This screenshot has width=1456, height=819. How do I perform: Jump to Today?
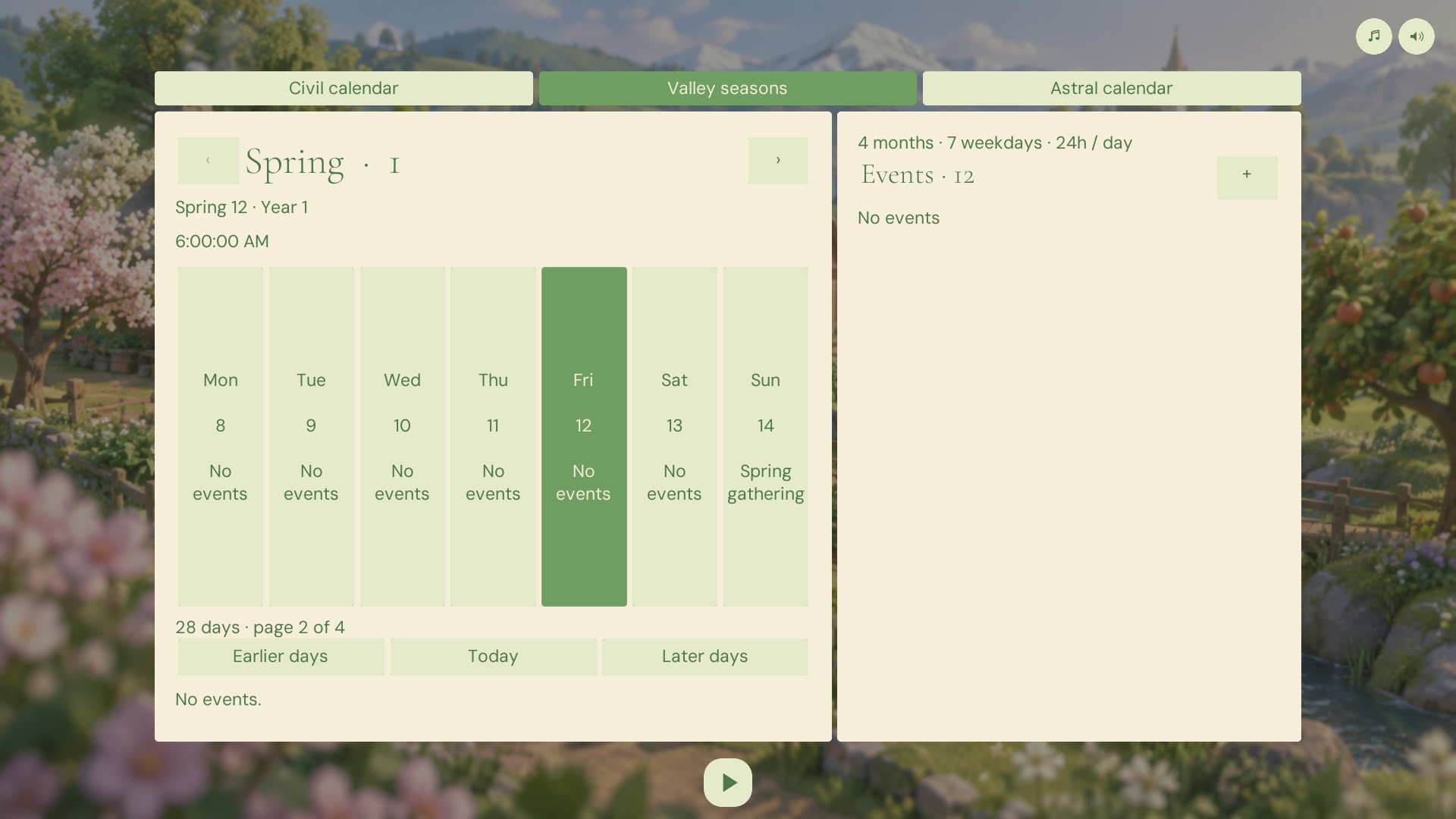click(493, 656)
